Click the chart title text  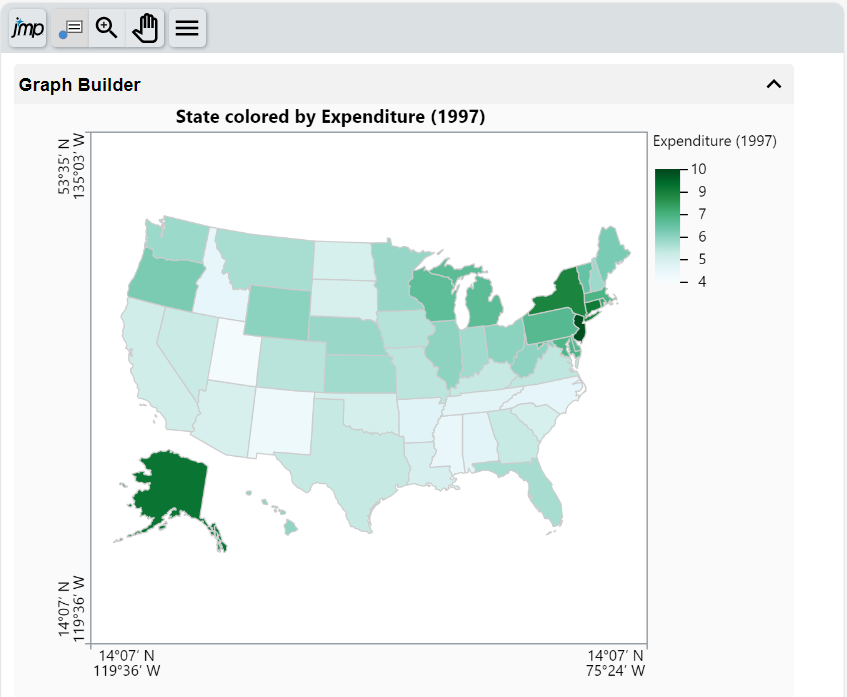click(331, 117)
